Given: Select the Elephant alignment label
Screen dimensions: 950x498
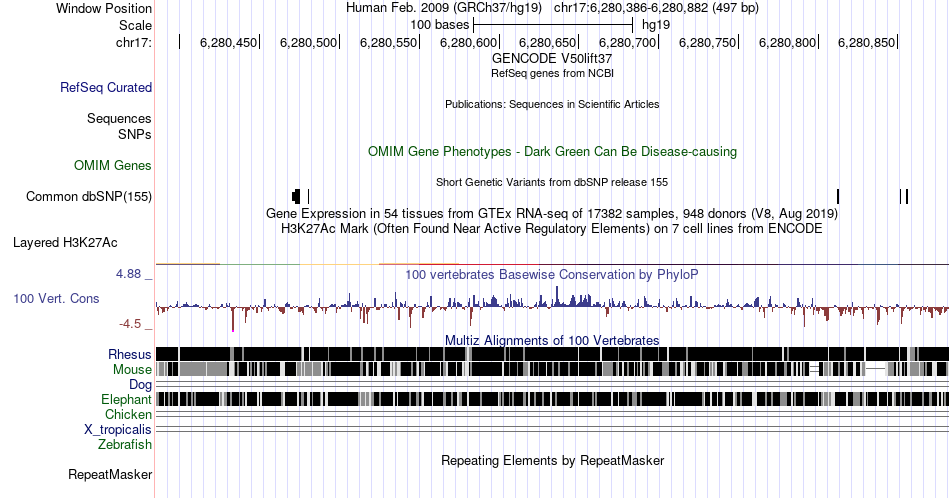Looking at the screenshot, I should (127, 399).
